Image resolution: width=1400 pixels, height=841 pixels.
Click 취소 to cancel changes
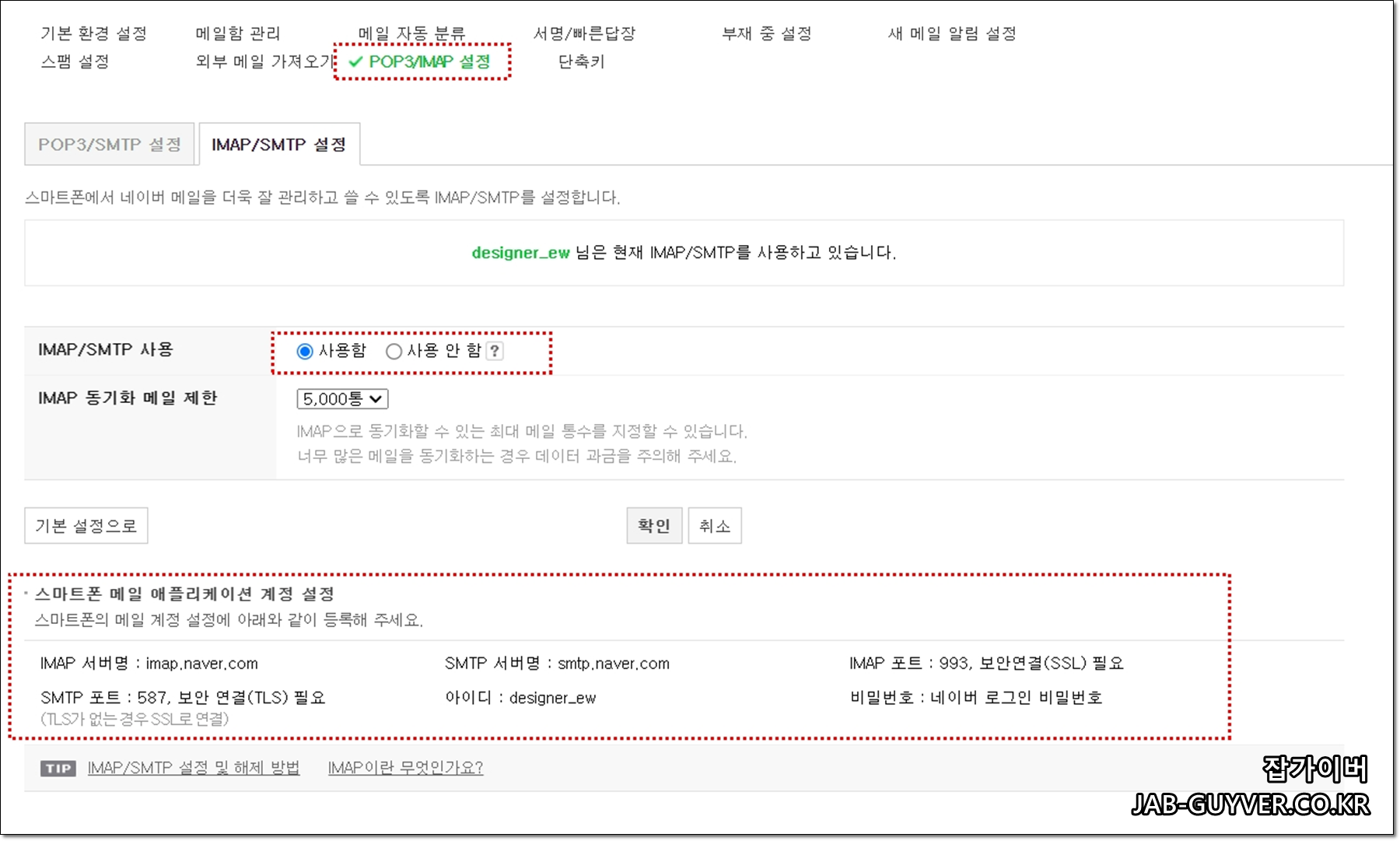(714, 525)
